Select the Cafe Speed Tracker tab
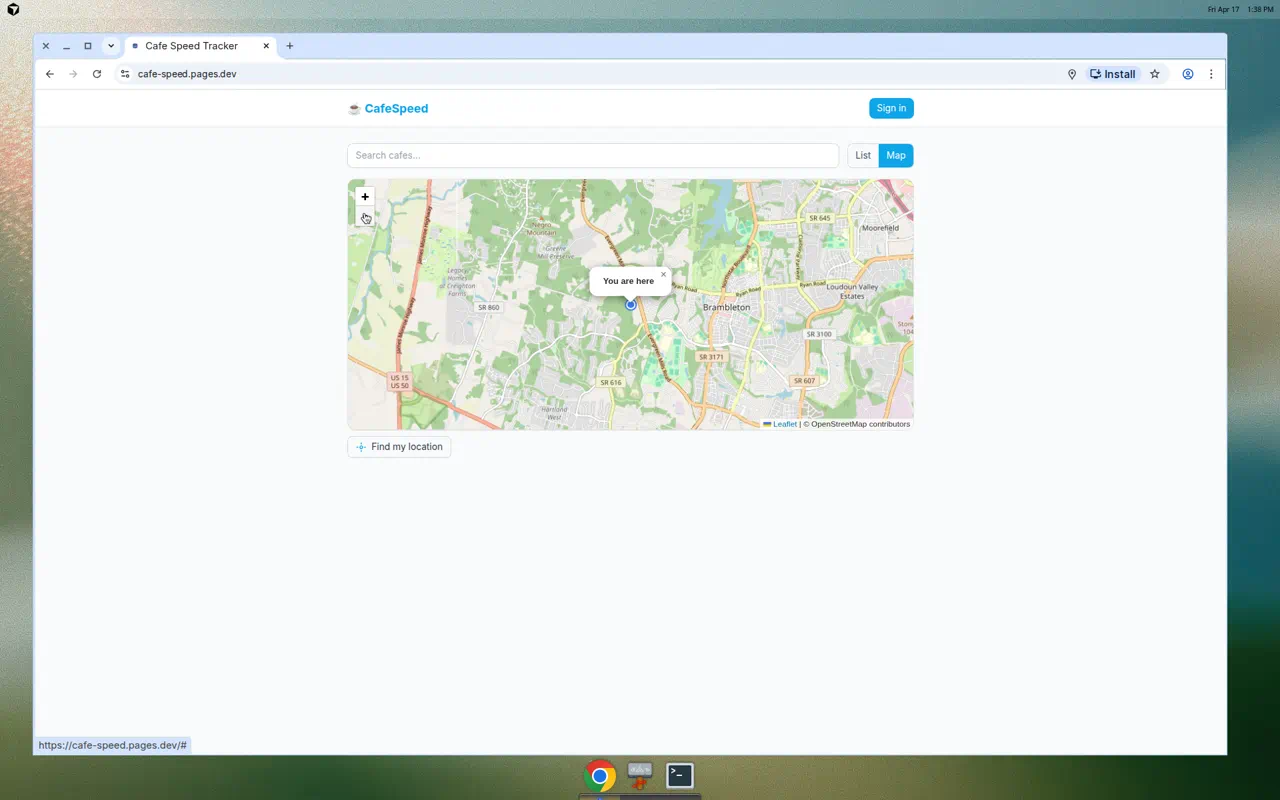 pos(192,46)
